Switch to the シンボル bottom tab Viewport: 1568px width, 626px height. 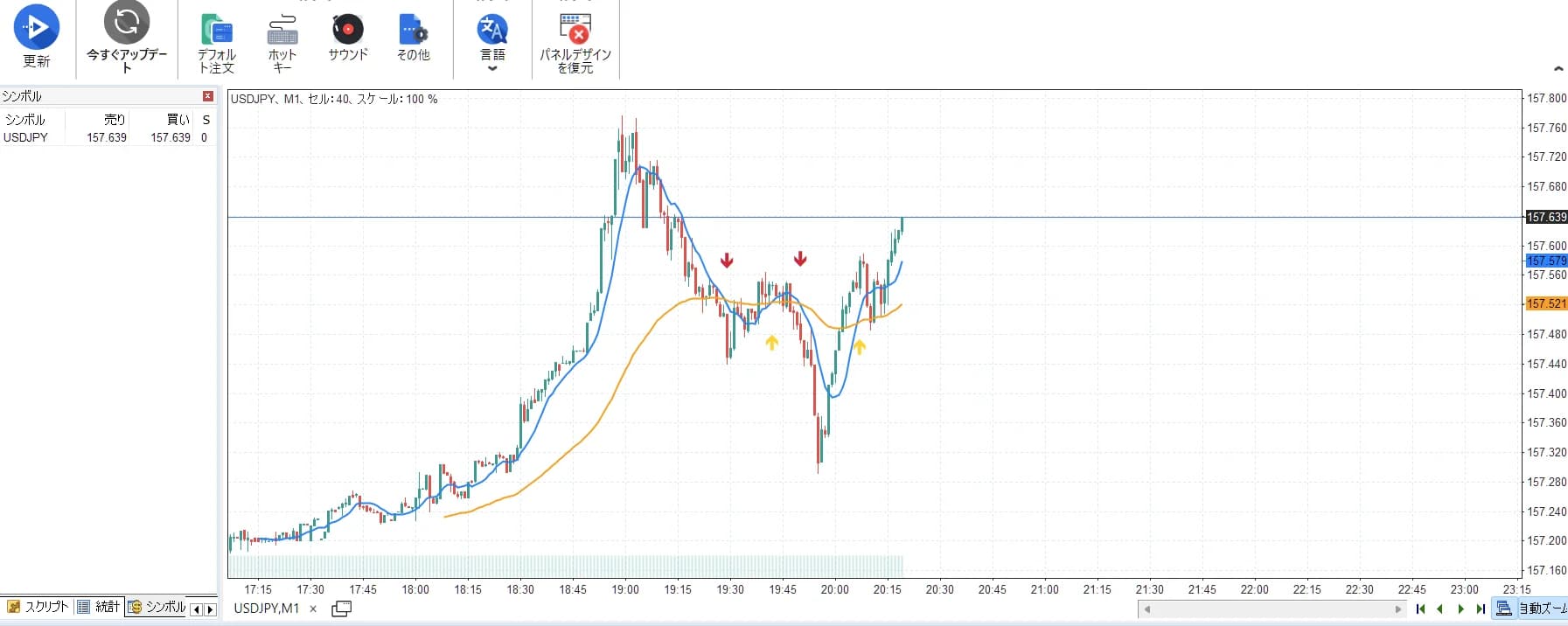(157, 607)
